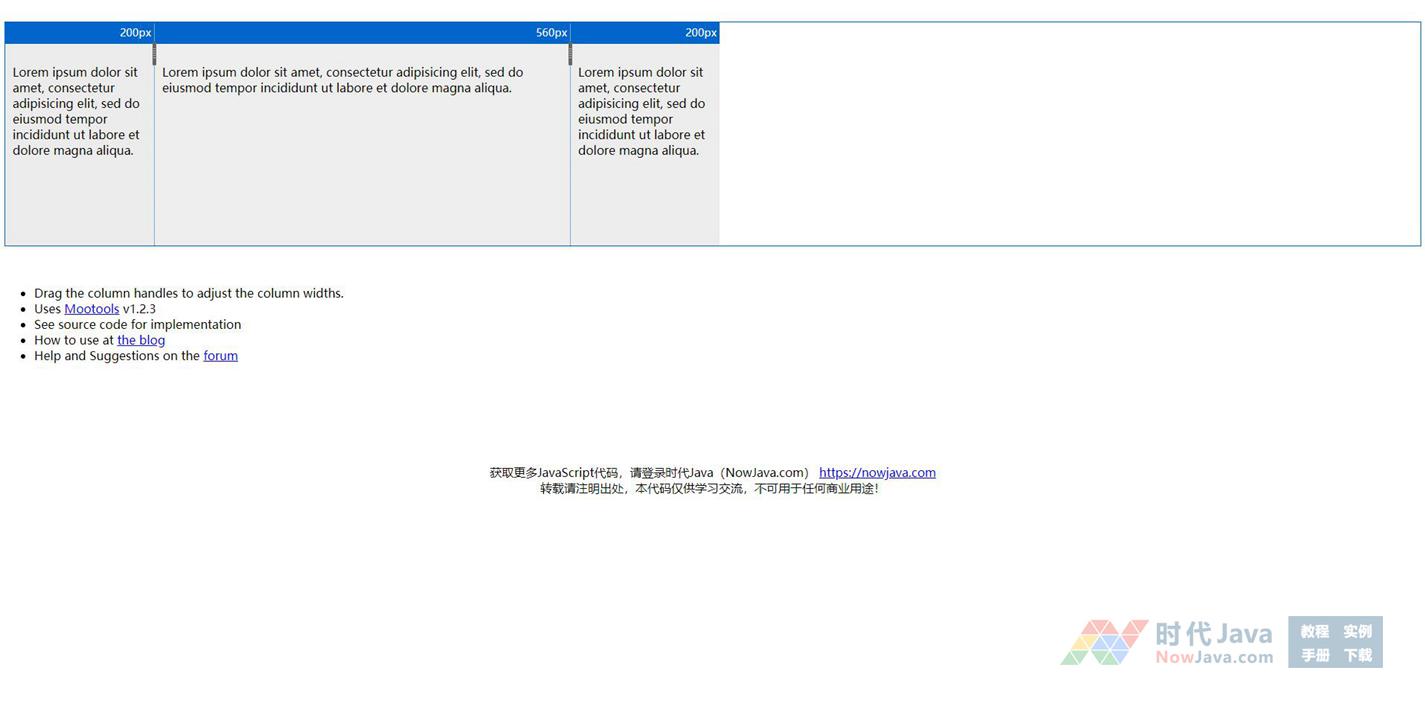Click the 'See source code for implementation' text
The height and width of the screenshot is (718, 1425).
137,325
